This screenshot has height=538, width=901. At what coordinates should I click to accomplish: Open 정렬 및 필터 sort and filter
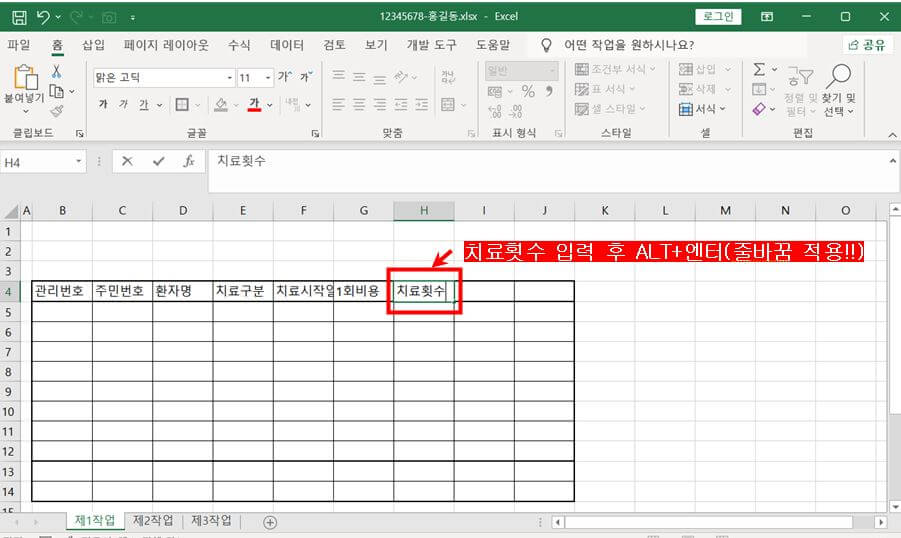click(x=800, y=91)
